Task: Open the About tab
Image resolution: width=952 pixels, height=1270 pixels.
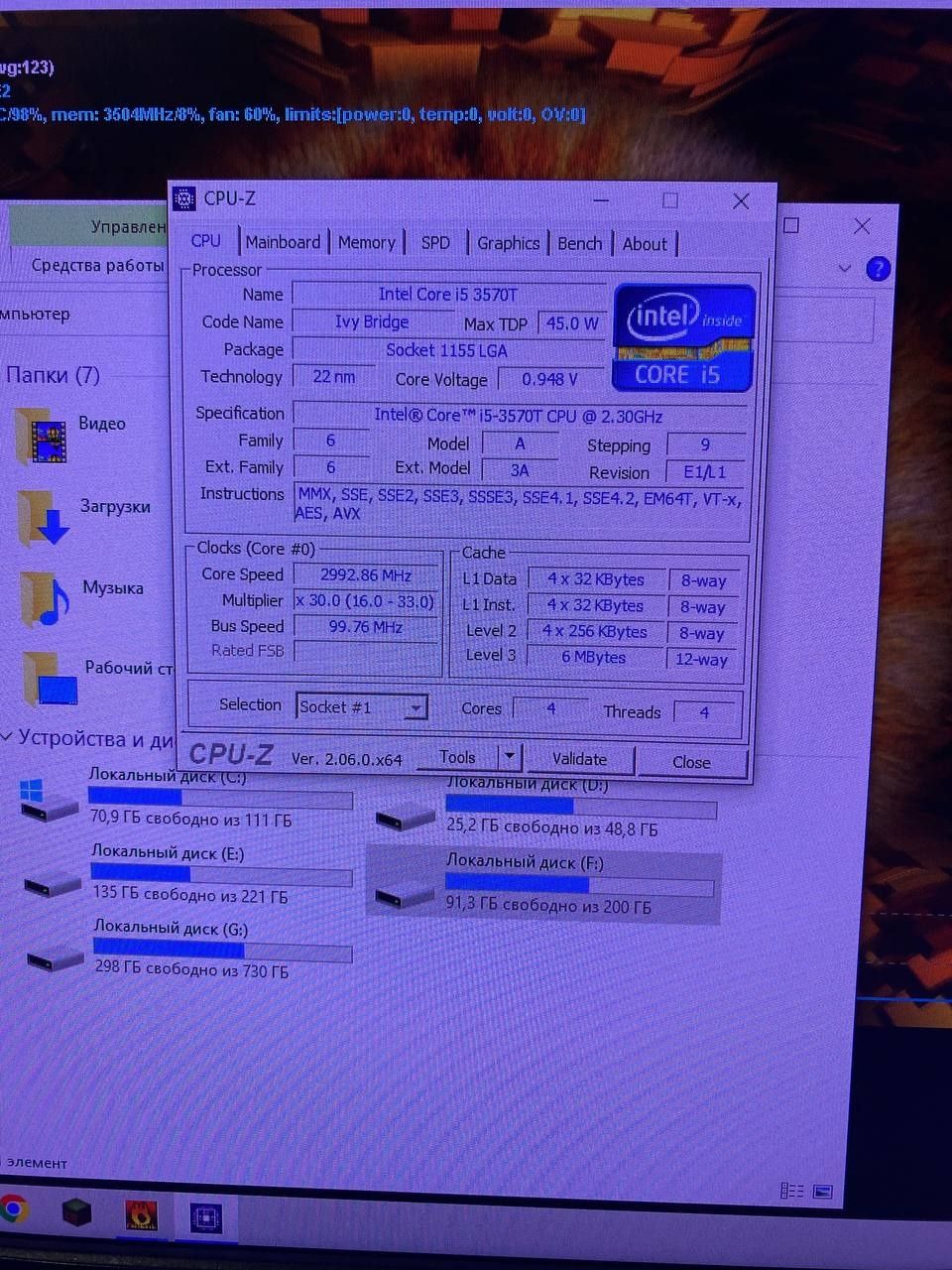Action: pos(645,244)
